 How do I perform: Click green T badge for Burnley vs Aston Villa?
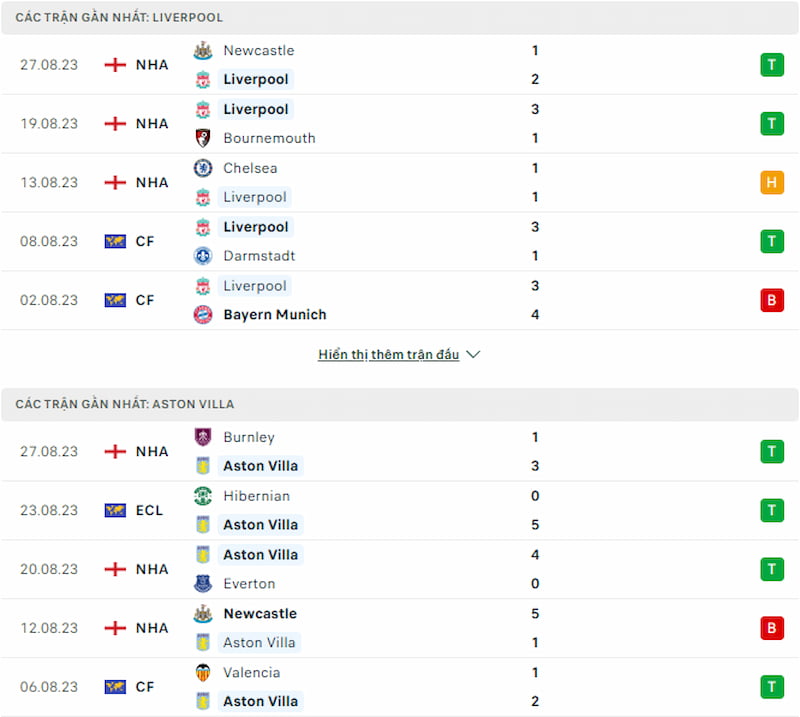[x=772, y=452]
